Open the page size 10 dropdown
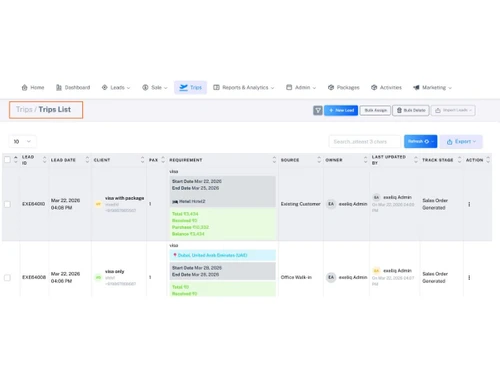This screenshot has width=500, height=375. click(22, 142)
